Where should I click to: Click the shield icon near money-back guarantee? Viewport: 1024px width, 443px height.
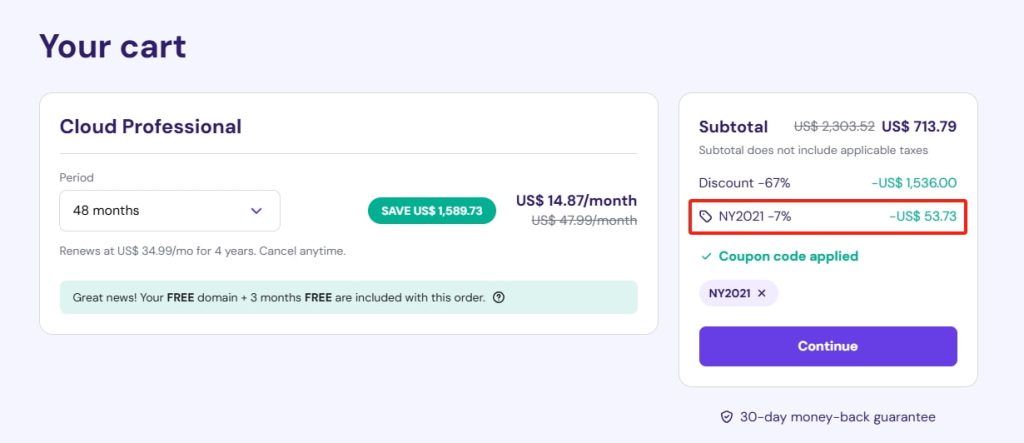click(726, 417)
